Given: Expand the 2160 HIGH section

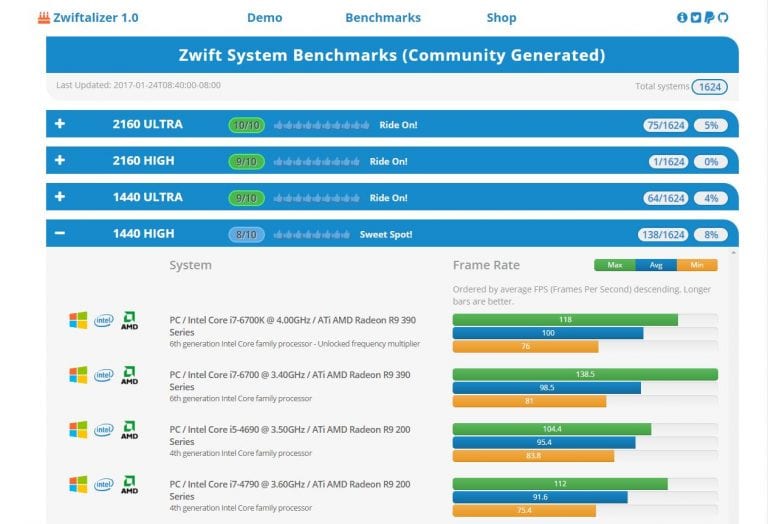Looking at the screenshot, I should click(x=60, y=160).
